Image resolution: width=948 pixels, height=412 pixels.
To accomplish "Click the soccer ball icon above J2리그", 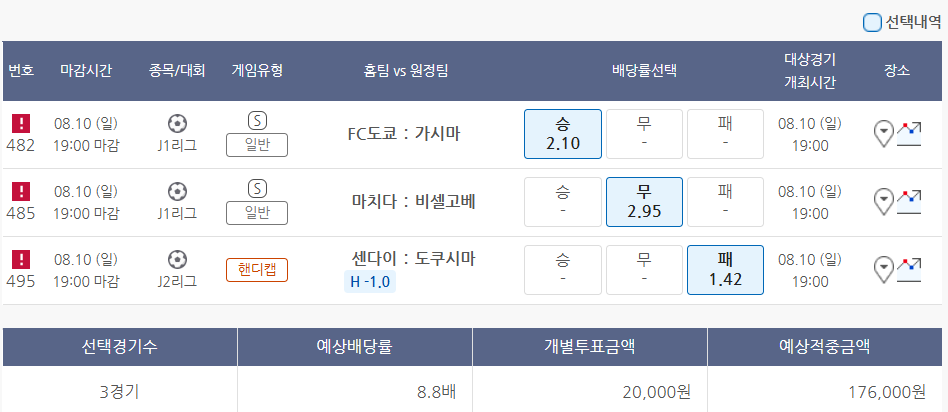I will point(177,259).
